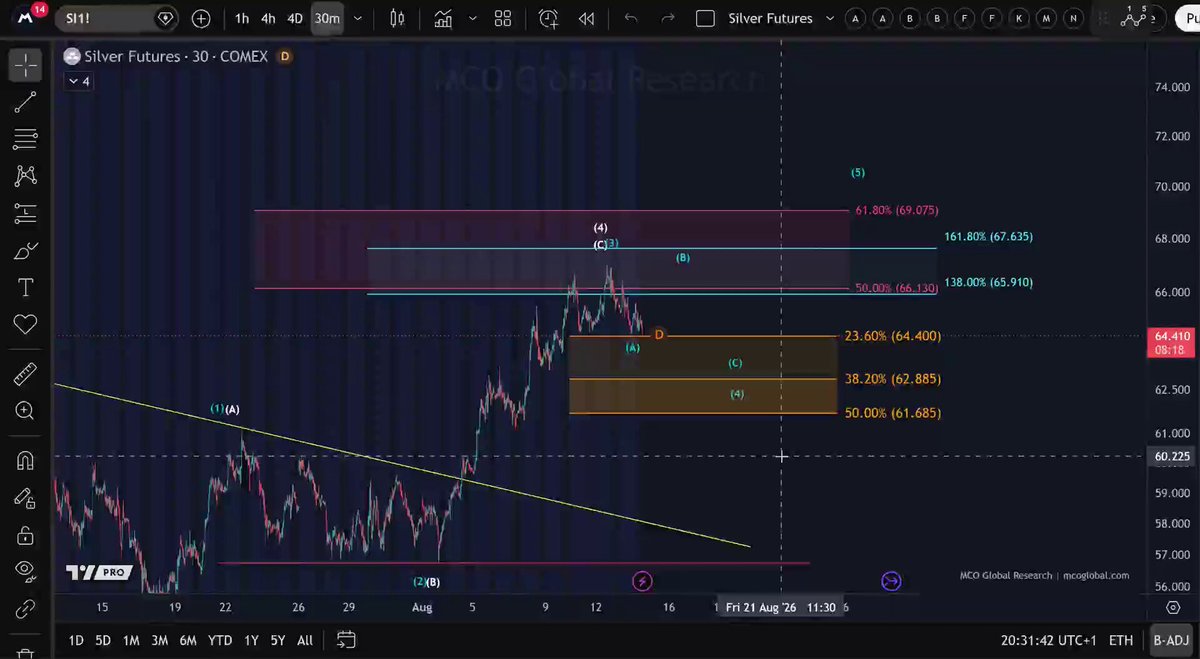Select the crosshair cursor tool
1200x659 pixels.
(x=25, y=65)
